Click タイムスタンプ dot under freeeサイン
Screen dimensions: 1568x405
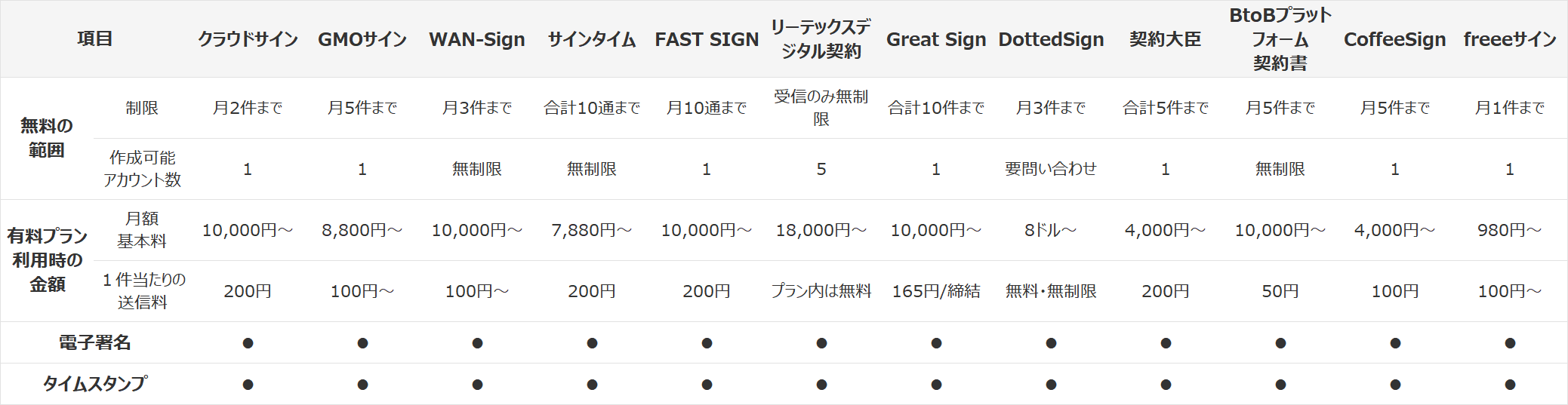(x=1510, y=385)
